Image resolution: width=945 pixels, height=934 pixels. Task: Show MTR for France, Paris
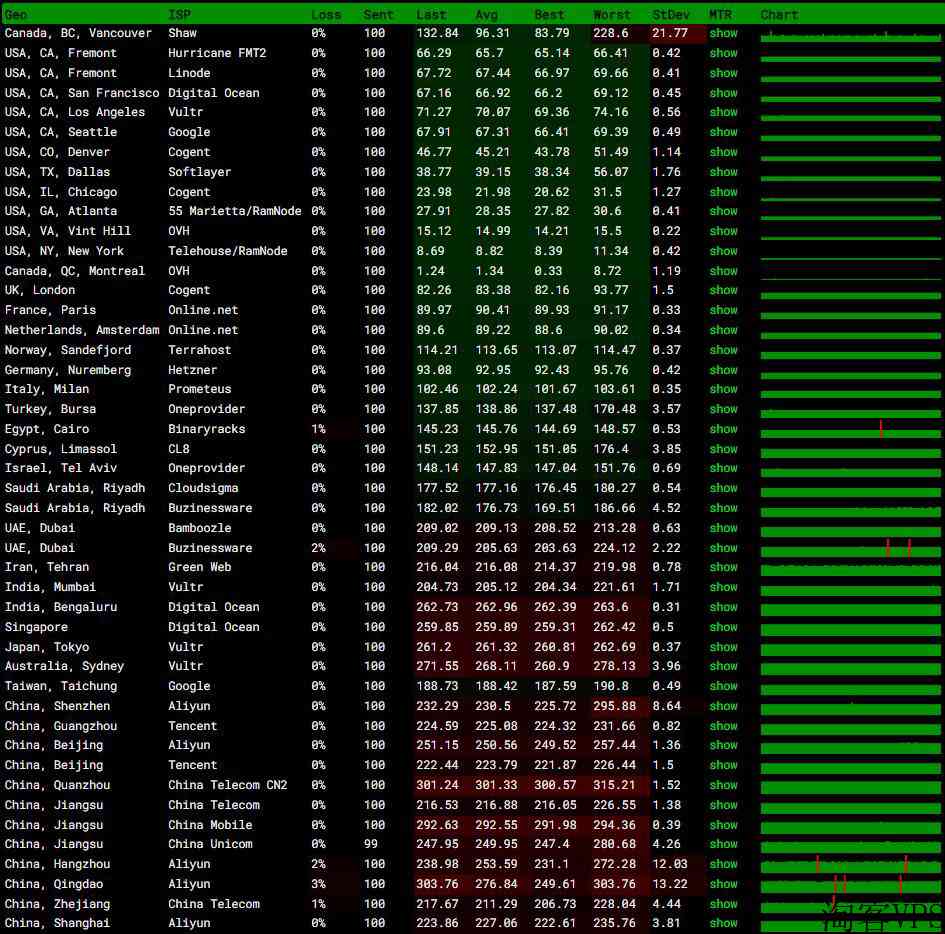(x=723, y=310)
